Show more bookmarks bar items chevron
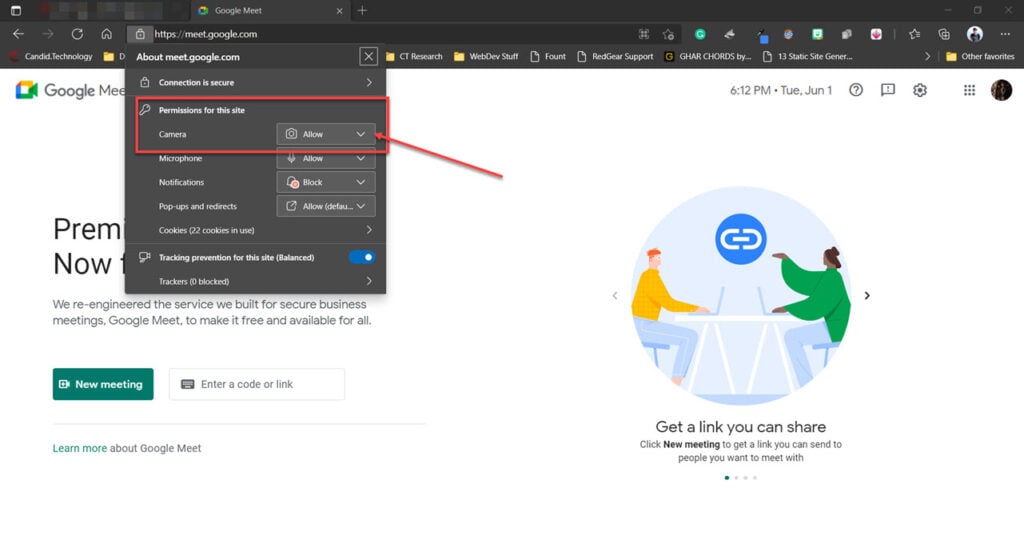Screen dimensions: 1024x556 pos(927,56)
